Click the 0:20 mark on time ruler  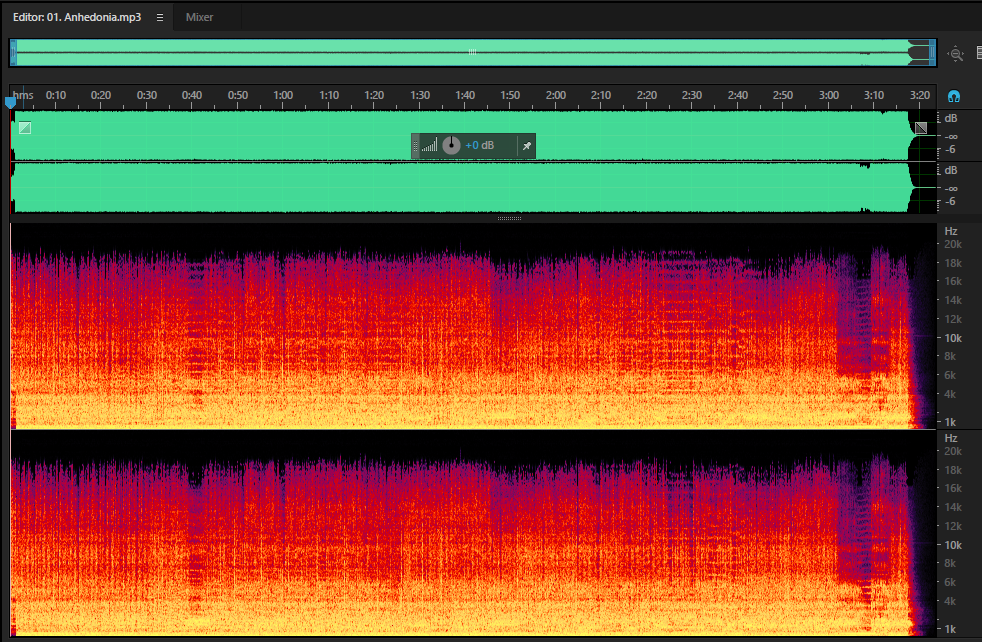(x=101, y=95)
